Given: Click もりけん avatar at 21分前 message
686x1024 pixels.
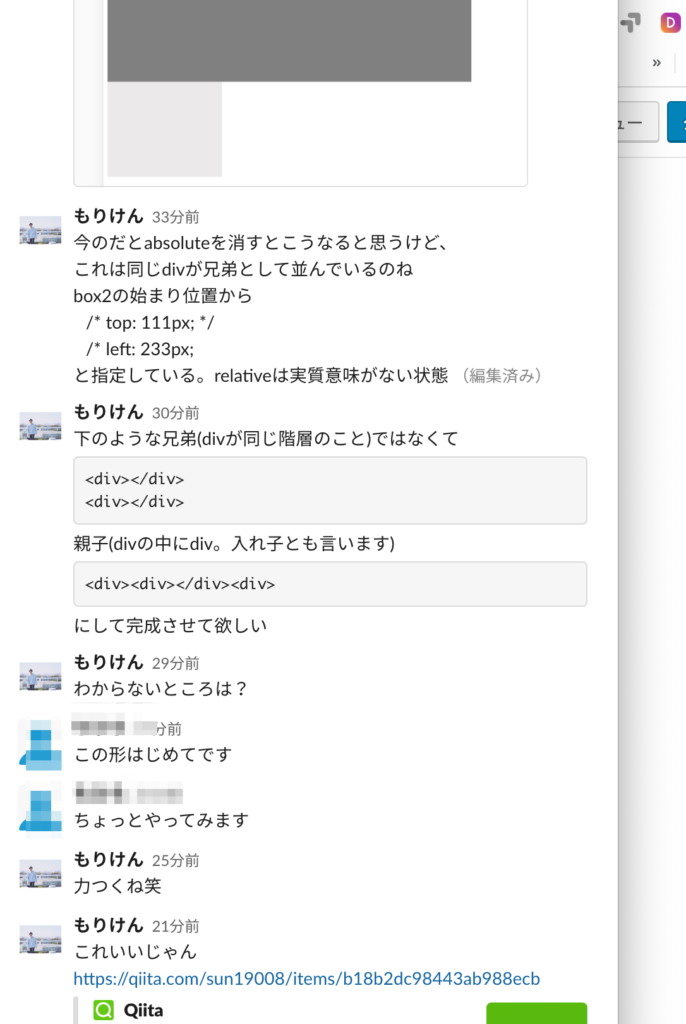Looking at the screenshot, I should tap(41, 940).
